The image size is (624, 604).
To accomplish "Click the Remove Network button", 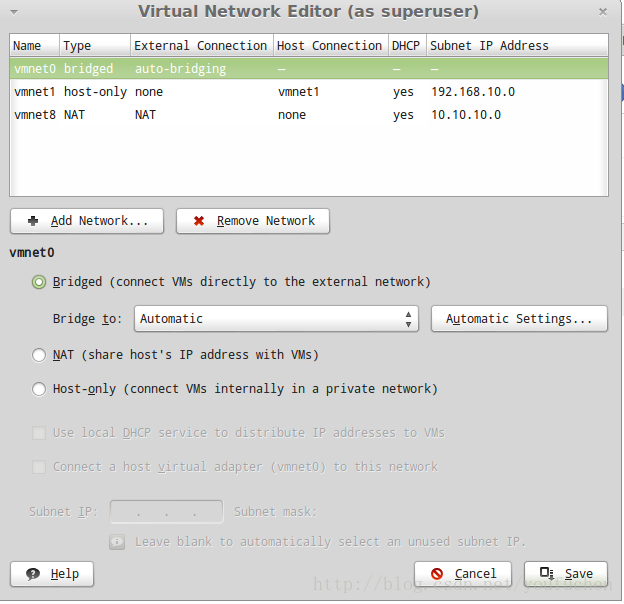I will 253,221.
